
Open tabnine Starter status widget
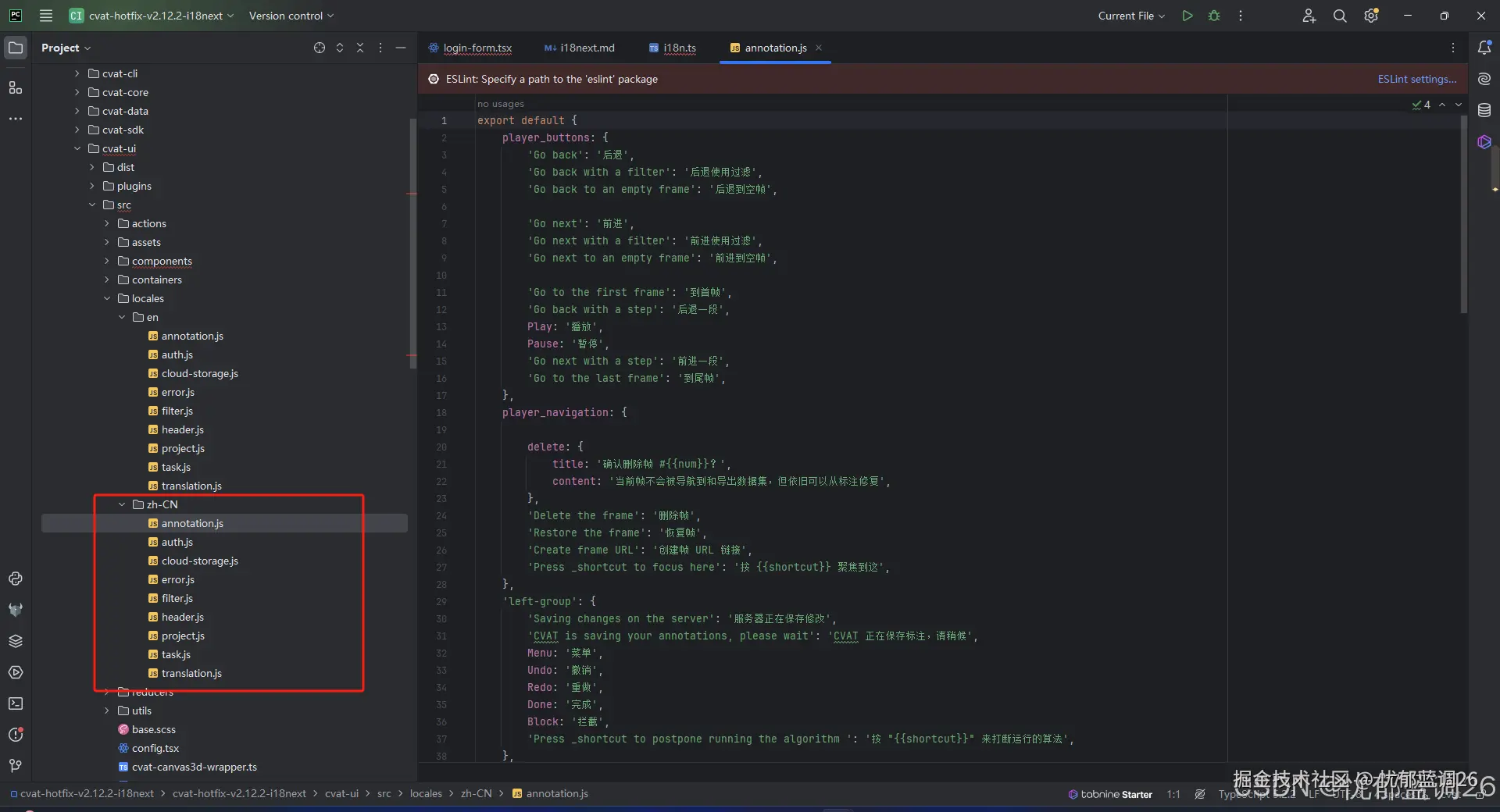click(1110, 794)
